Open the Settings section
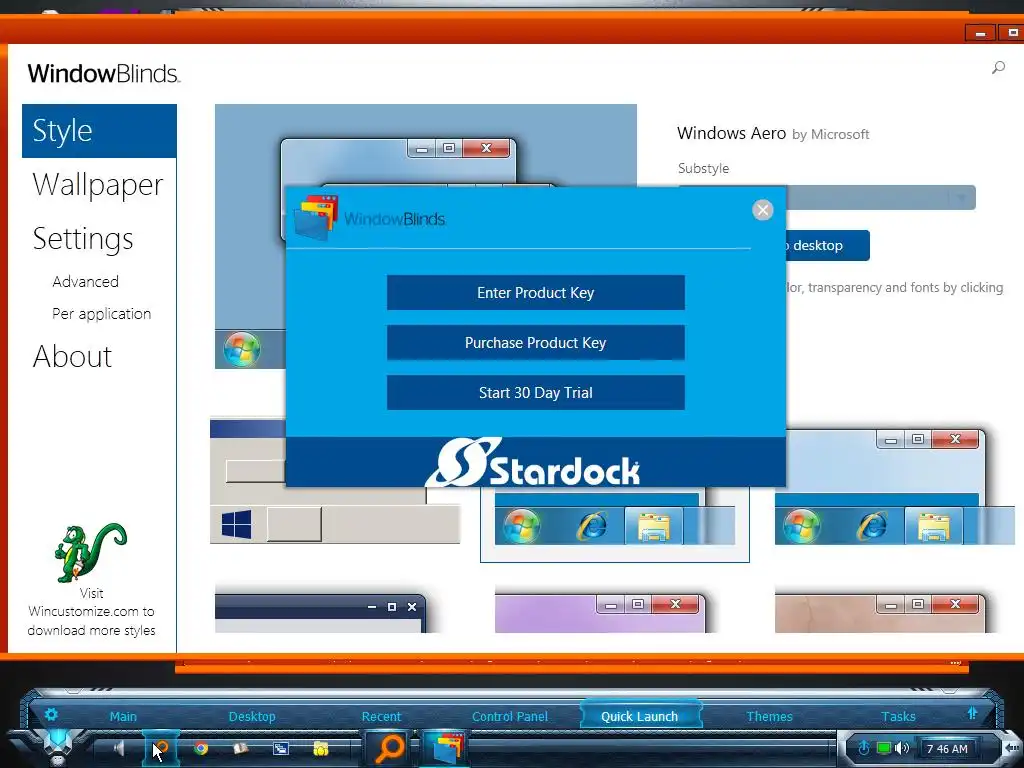The height and width of the screenshot is (768, 1024). coord(83,239)
